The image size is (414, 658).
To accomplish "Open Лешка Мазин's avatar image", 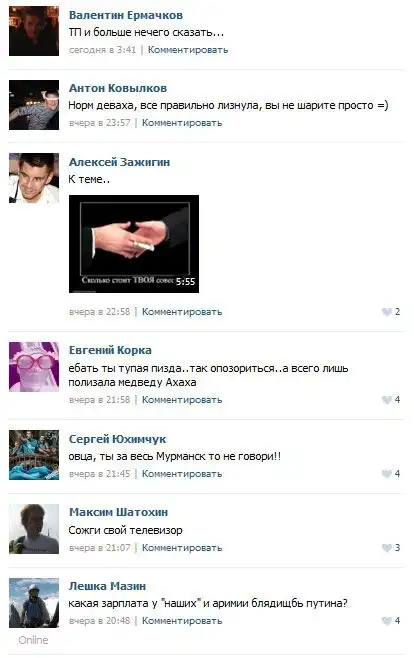I will point(34,603).
